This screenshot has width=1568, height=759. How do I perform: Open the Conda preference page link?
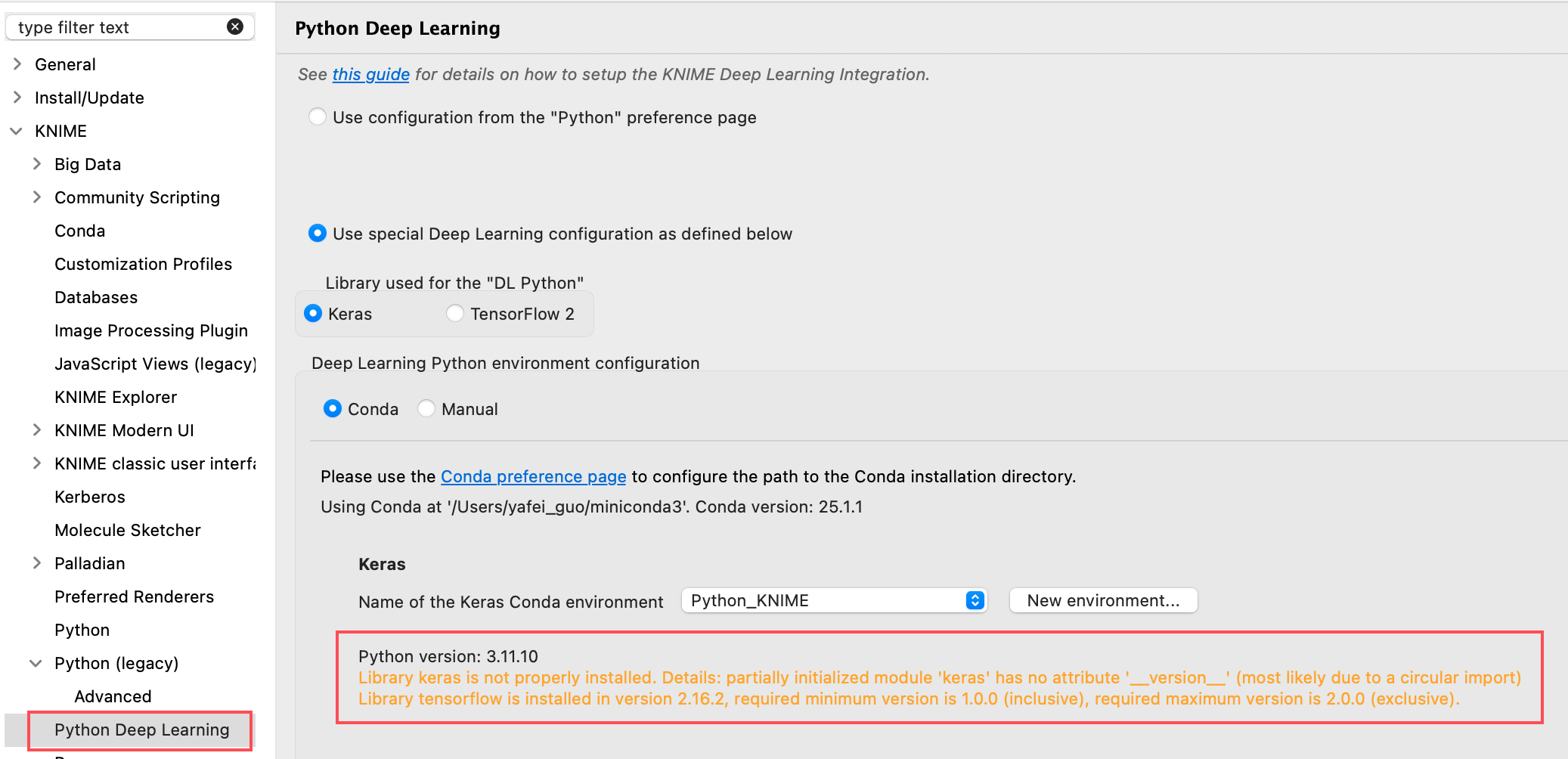pos(533,477)
